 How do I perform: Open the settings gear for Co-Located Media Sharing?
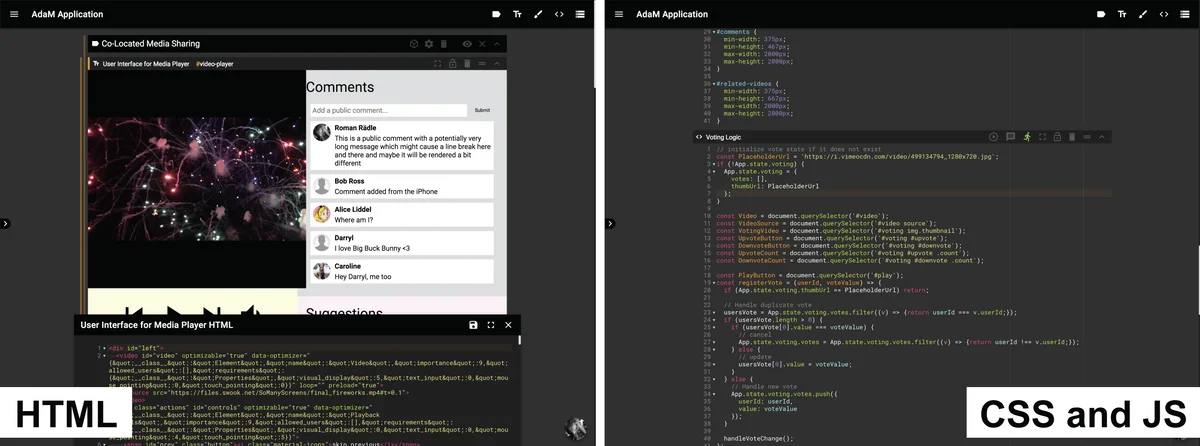click(x=429, y=44)
